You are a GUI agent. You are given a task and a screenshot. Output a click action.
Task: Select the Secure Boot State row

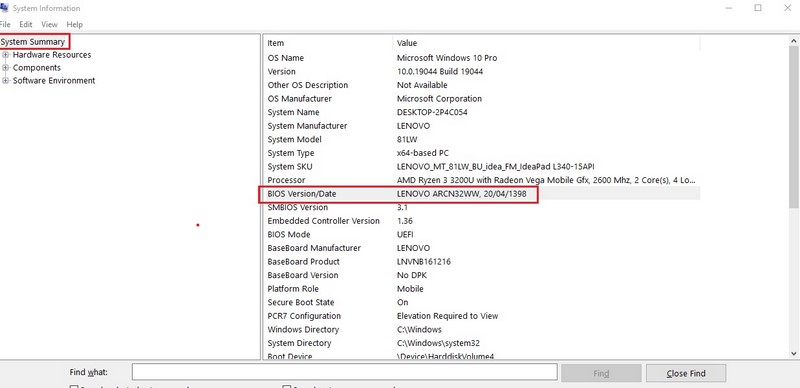point(482,302)
